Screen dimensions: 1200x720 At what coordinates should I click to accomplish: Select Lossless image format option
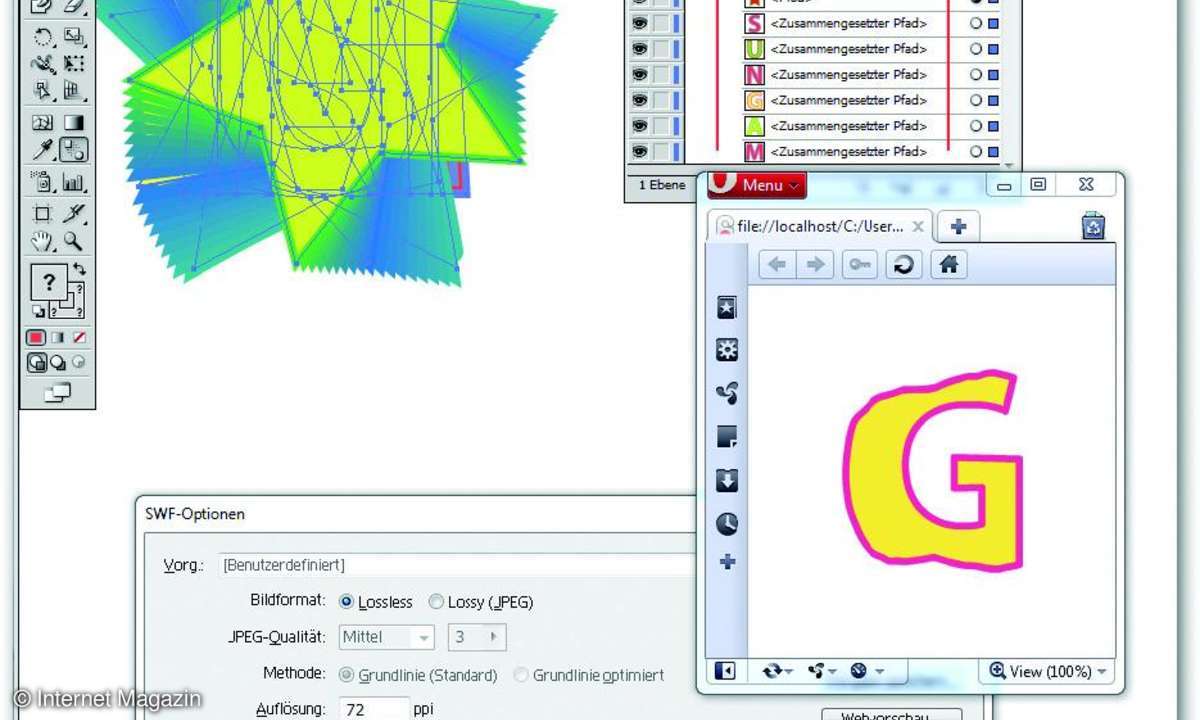point(376,602)
